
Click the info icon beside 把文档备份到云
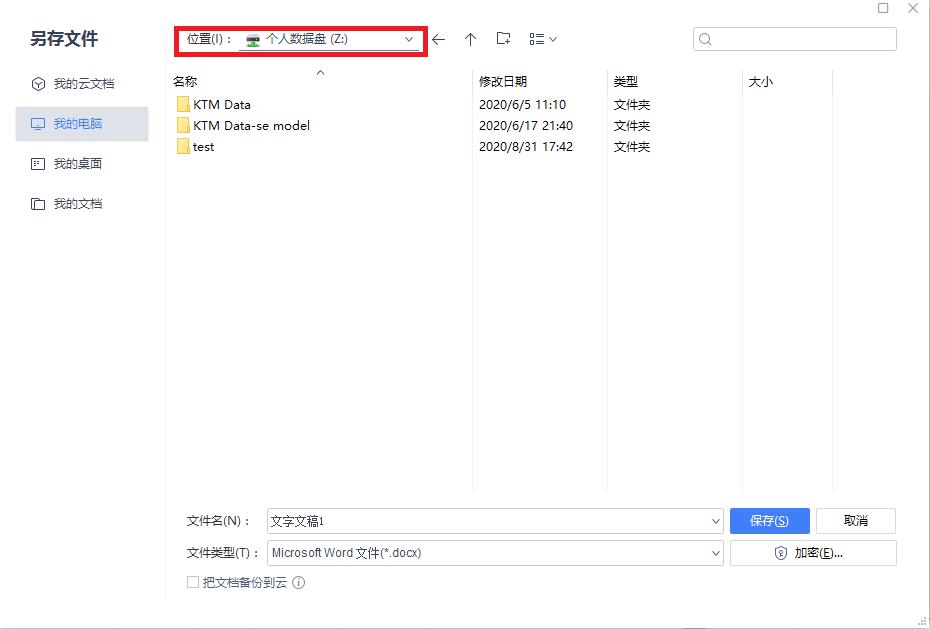point(299,583)
